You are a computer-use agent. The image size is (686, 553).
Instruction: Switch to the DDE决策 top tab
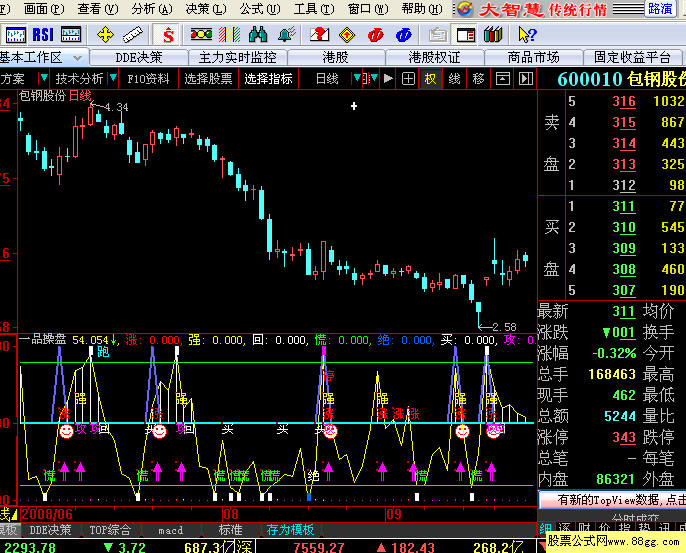tap(139, 57)
